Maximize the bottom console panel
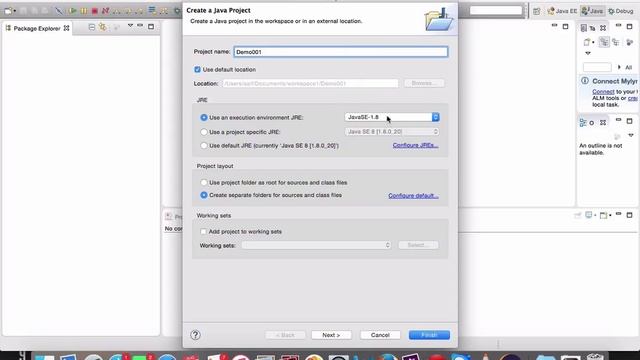Screen dimensions: 640x360 [x=629, y=215]
